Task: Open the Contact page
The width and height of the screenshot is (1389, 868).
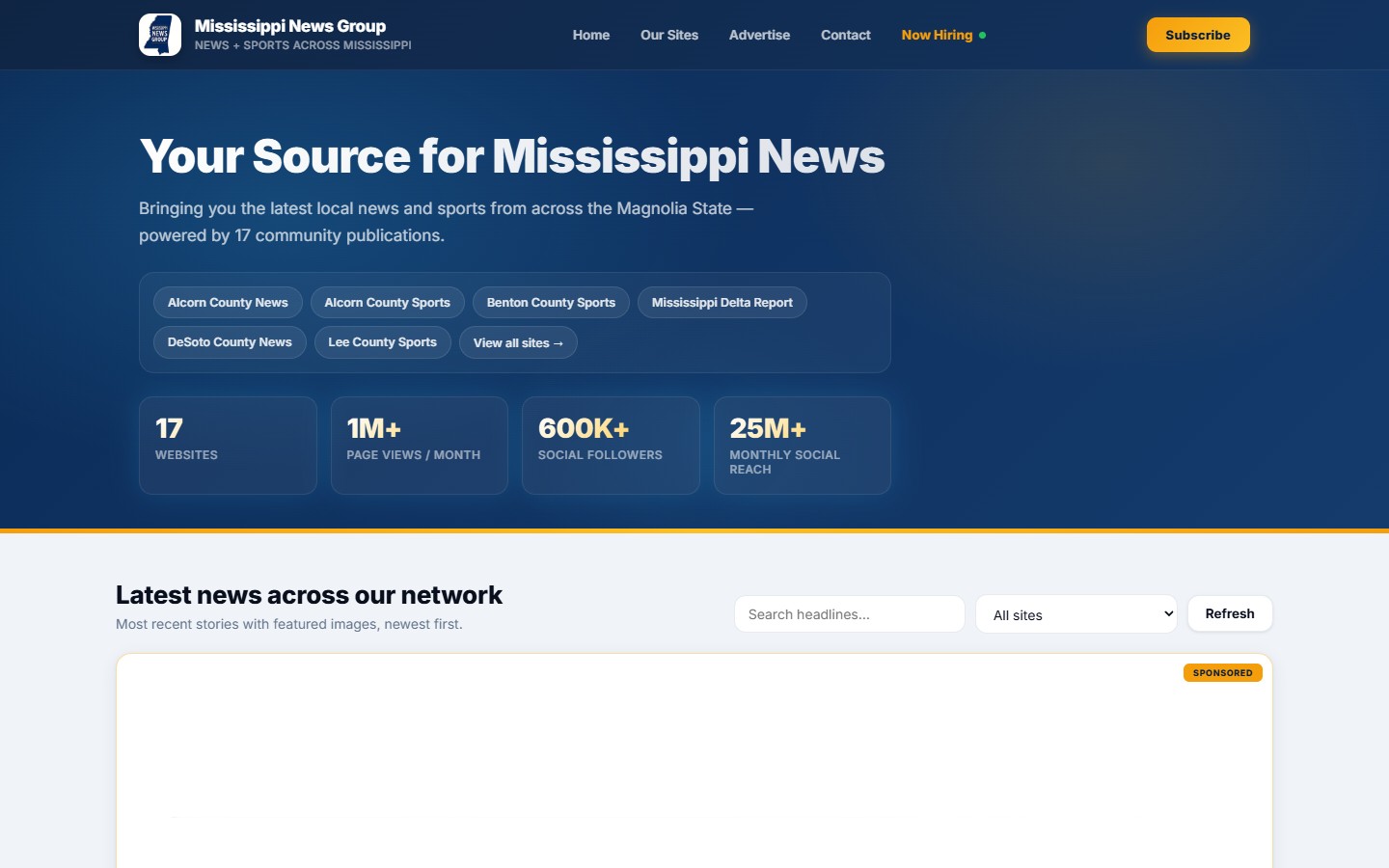Action: 845,35
